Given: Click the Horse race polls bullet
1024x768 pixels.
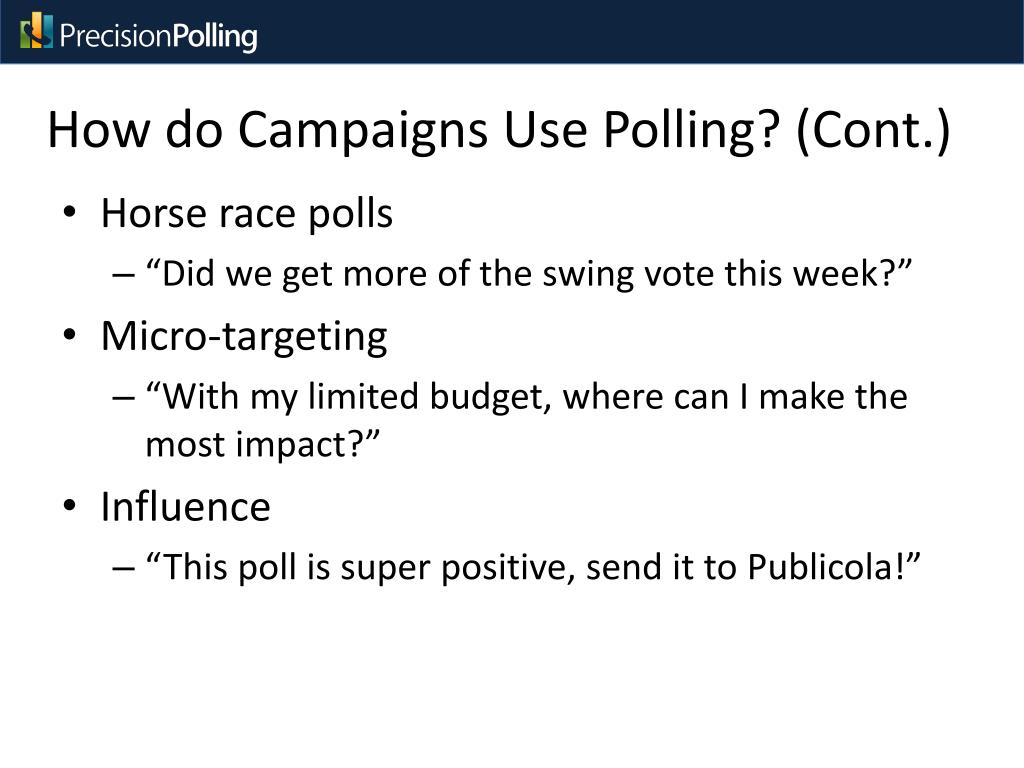Looking at the screenshot, I should 246,214.
